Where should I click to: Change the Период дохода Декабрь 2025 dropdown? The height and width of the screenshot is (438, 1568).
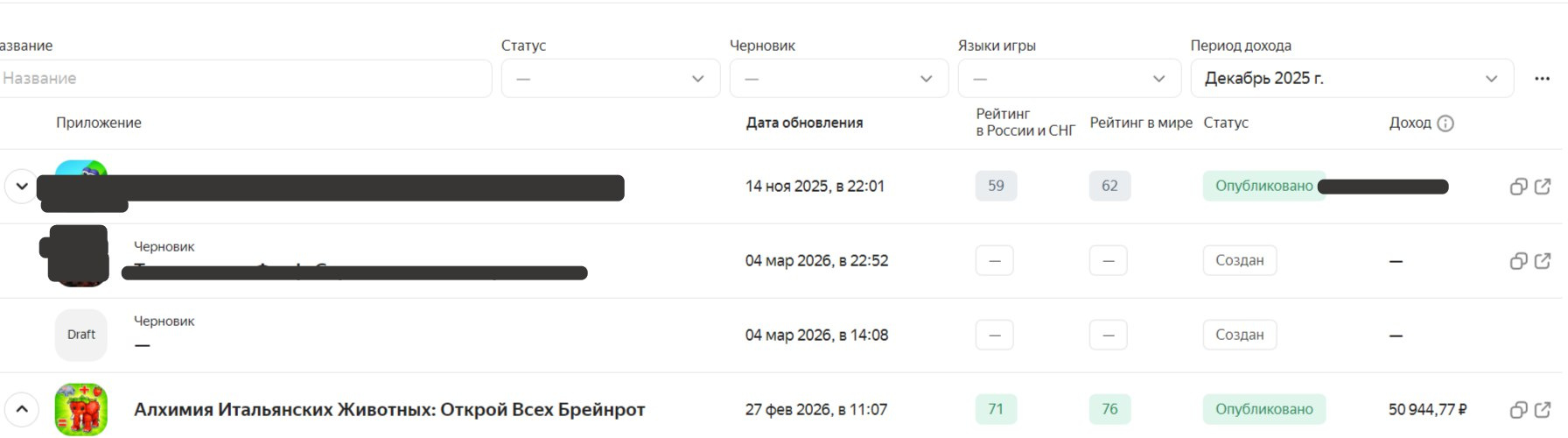pyautogui.click(x=1351, y=79)
